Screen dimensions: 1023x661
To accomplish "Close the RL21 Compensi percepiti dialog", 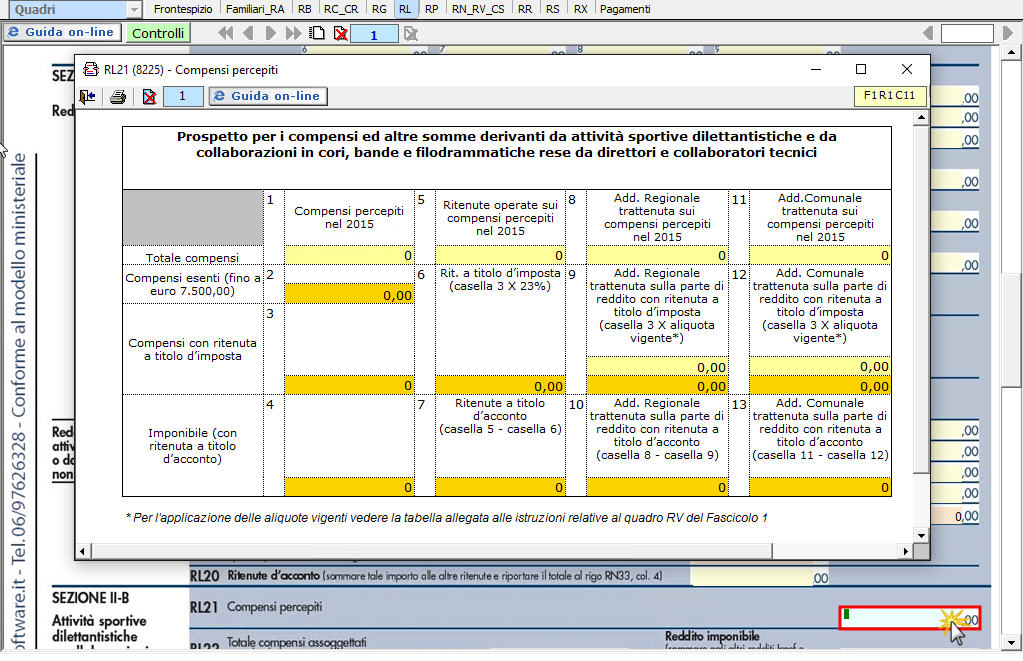I will coord(907,69).
